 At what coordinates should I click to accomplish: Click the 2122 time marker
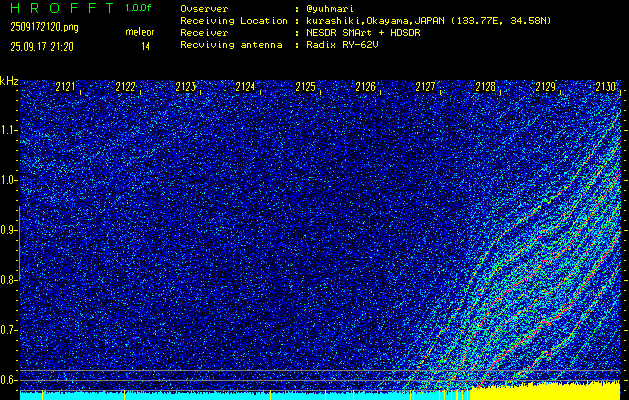(x=126, y=87)
